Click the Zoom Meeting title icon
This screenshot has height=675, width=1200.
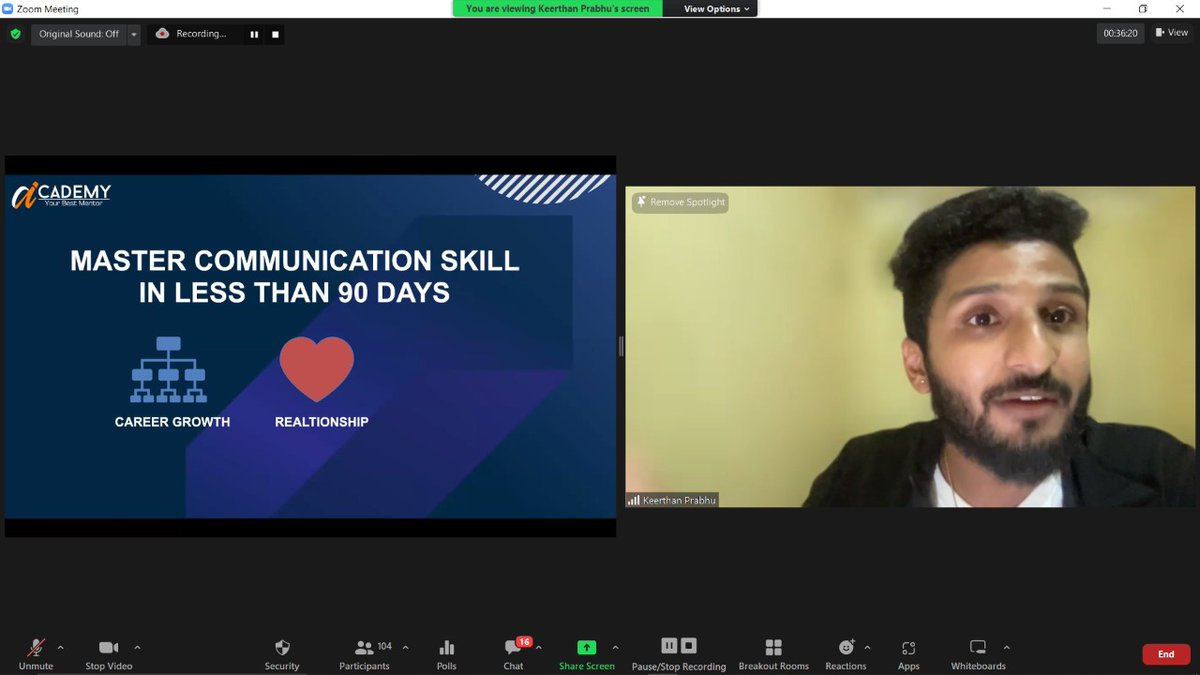[8, 8]
